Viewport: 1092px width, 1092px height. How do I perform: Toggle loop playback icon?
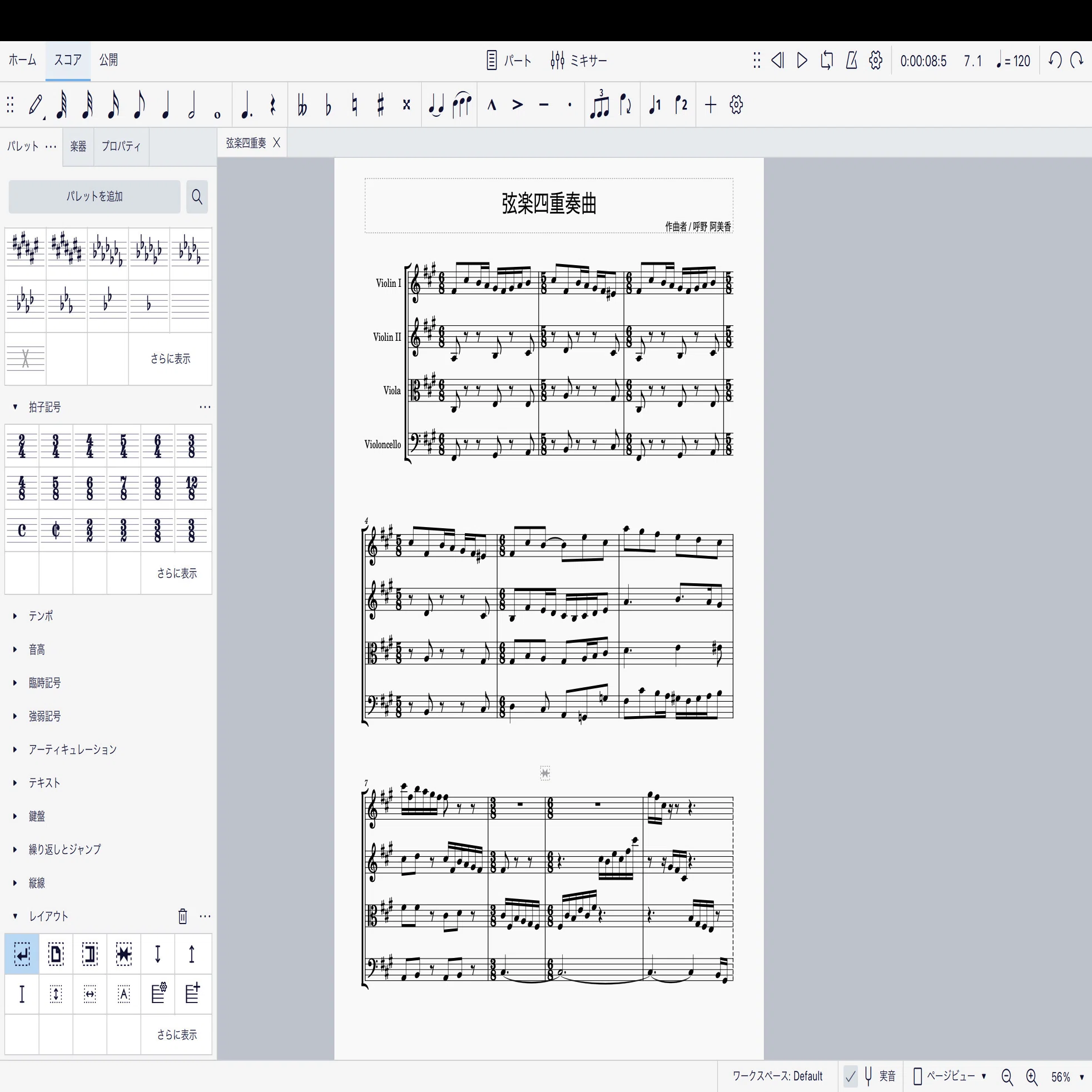pos(826,60)
